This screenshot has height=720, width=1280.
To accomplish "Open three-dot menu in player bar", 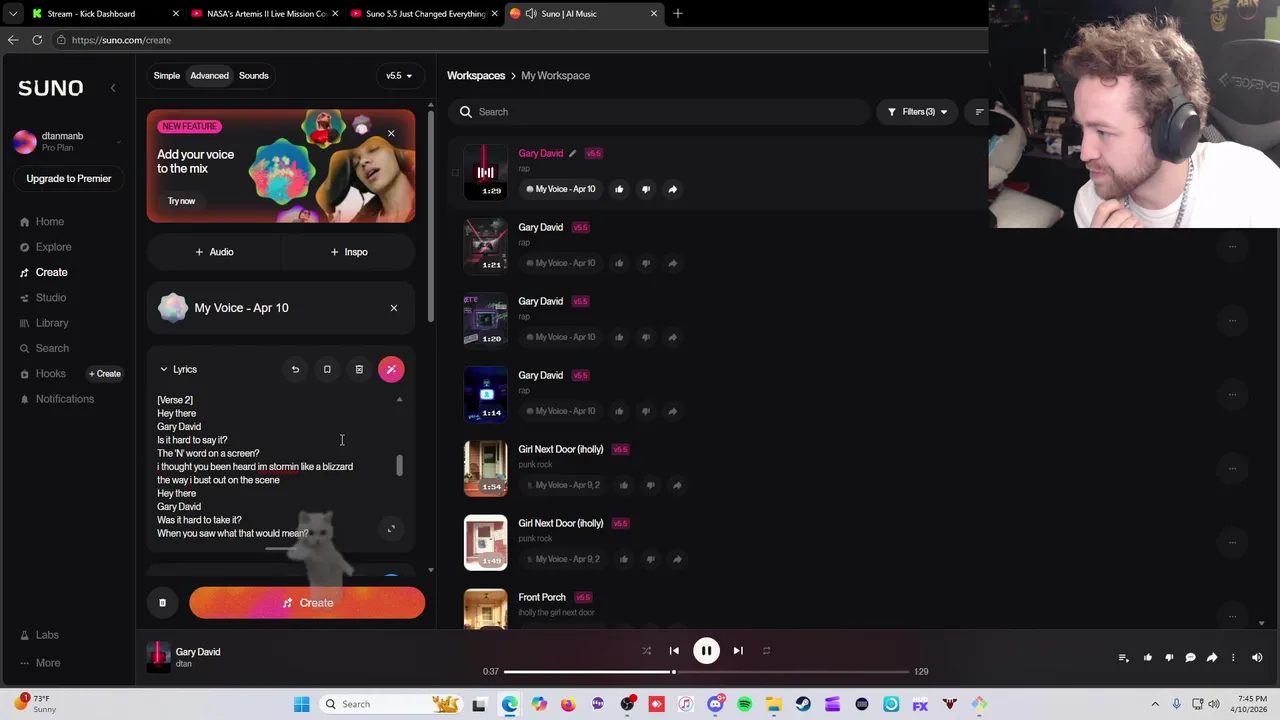I will tap(1233, 657).
